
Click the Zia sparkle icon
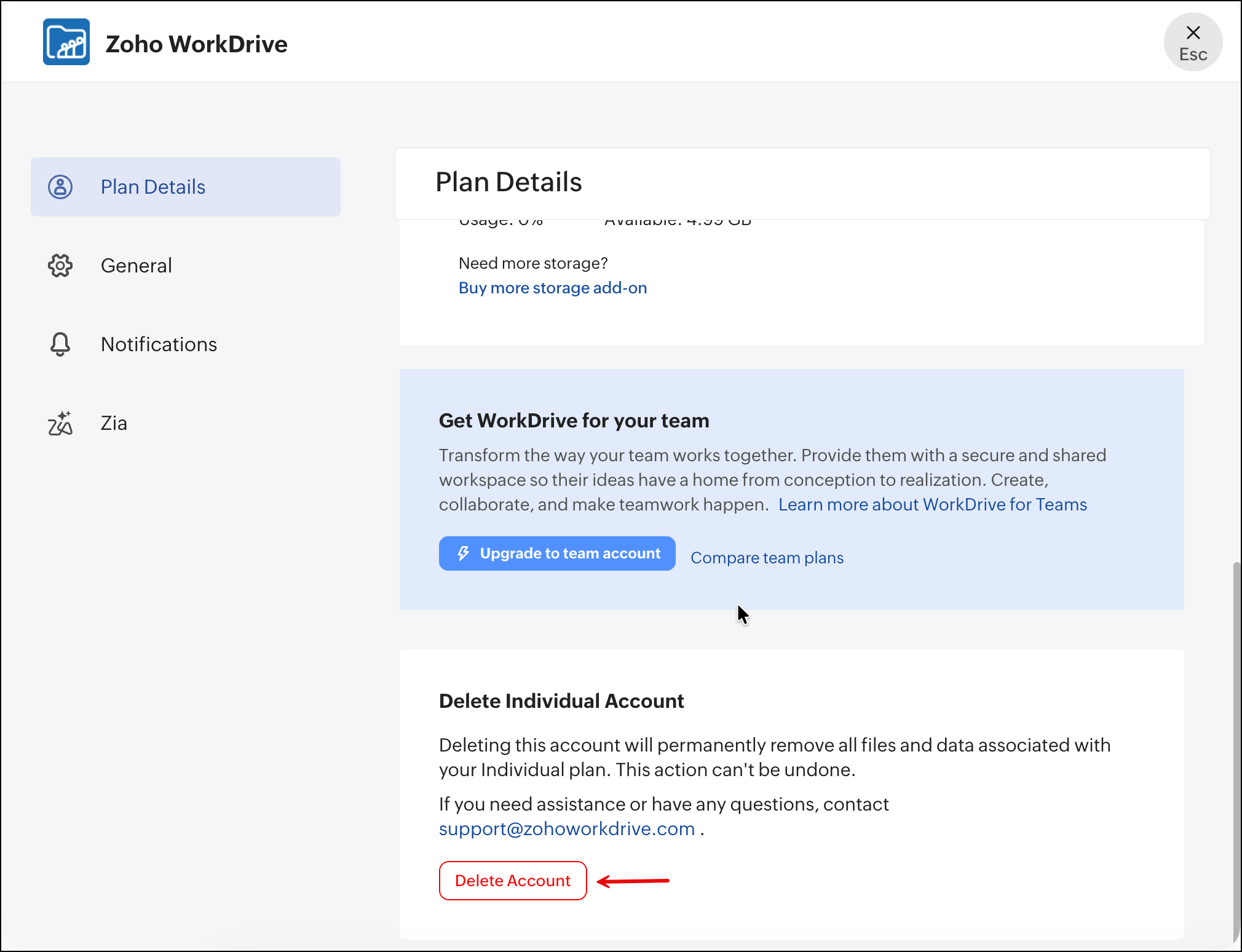coord(60,423)
